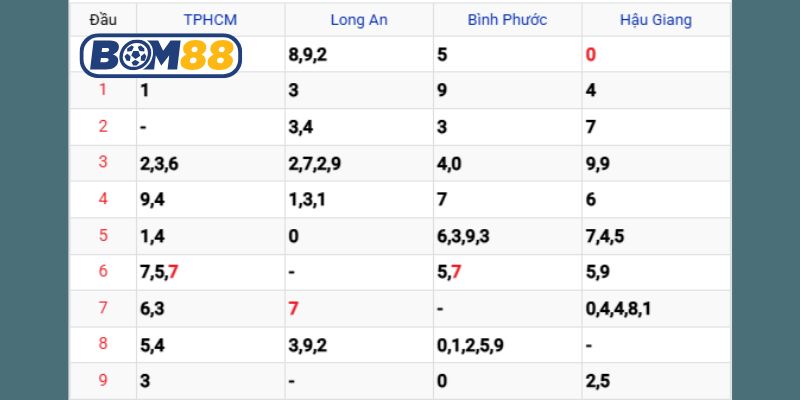
Task: Click the cell showing 6,3,9,3
Action: [463, 236]
